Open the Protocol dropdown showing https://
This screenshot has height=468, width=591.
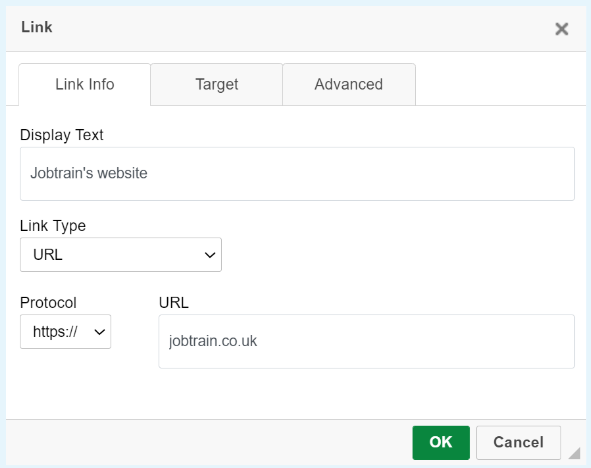click(x=65, y=332)
